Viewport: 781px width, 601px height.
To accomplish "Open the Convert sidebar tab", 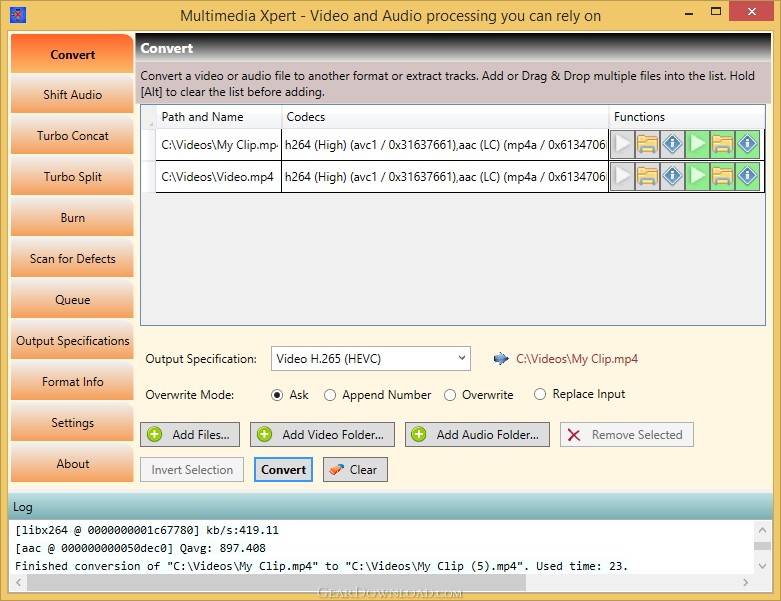I will [x=72, y=54].
